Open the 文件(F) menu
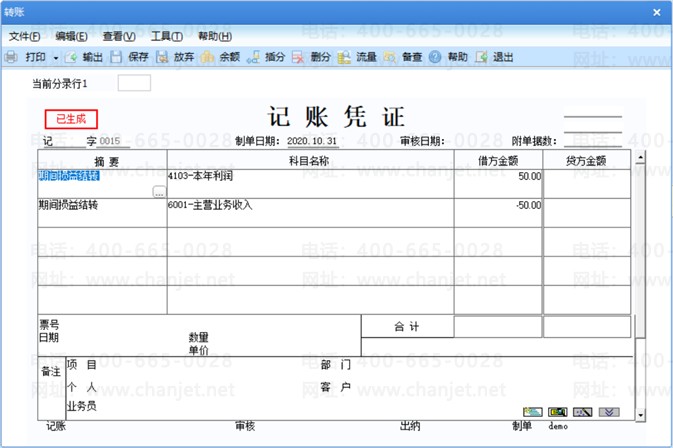673x448 pixels. click(x=24, y=36)
